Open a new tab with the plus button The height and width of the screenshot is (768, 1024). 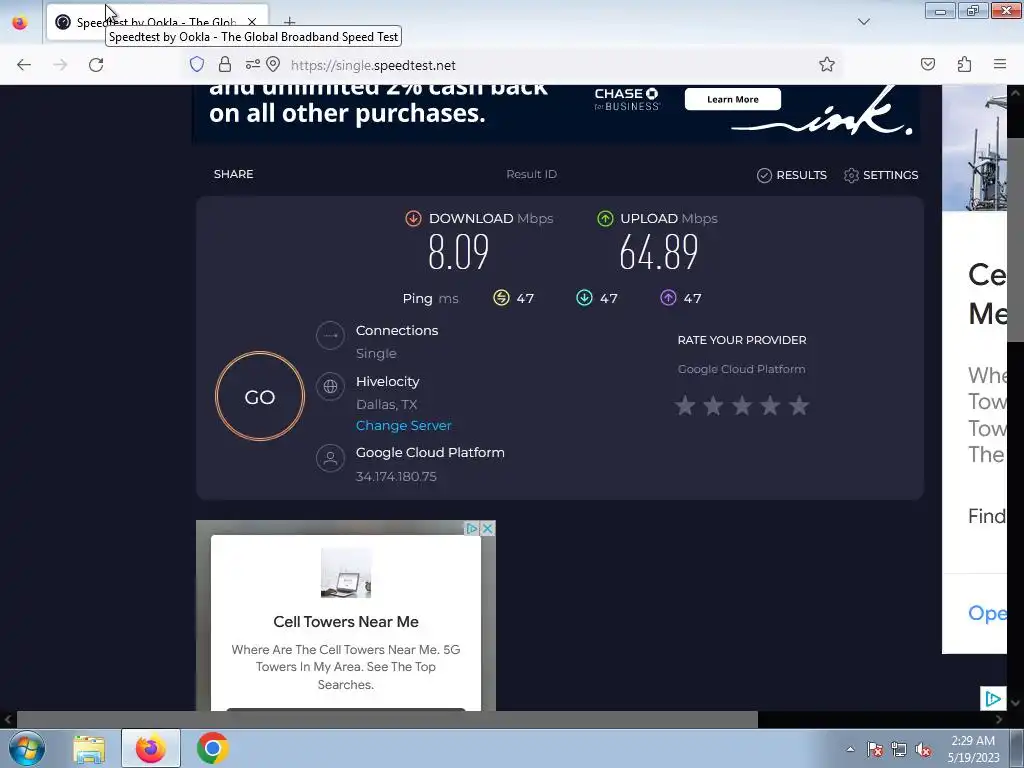click(289, 22)
